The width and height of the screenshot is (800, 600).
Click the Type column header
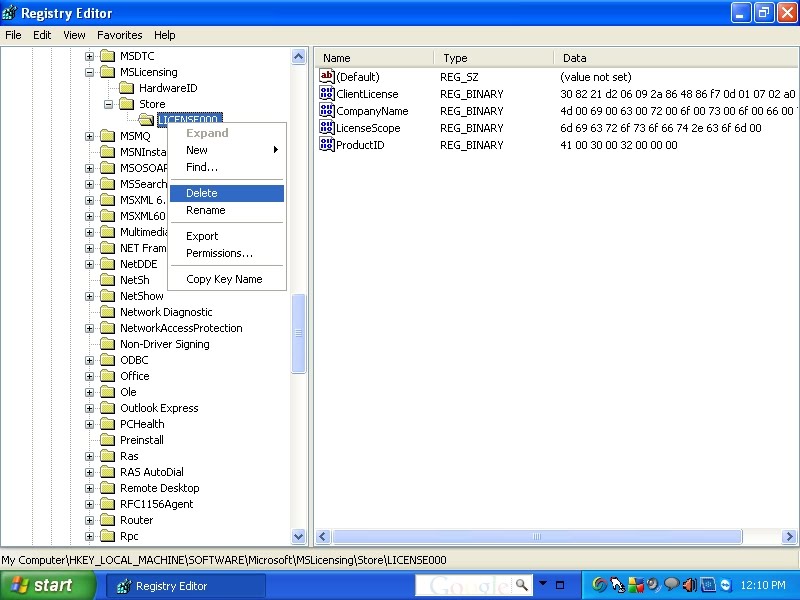[494, 58]
